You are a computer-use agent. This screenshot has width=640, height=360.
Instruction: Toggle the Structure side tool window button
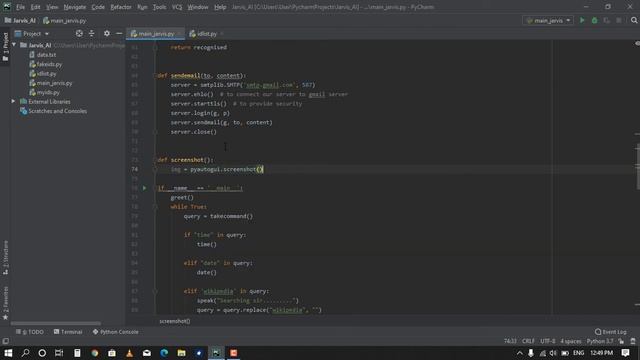point(5,257)
